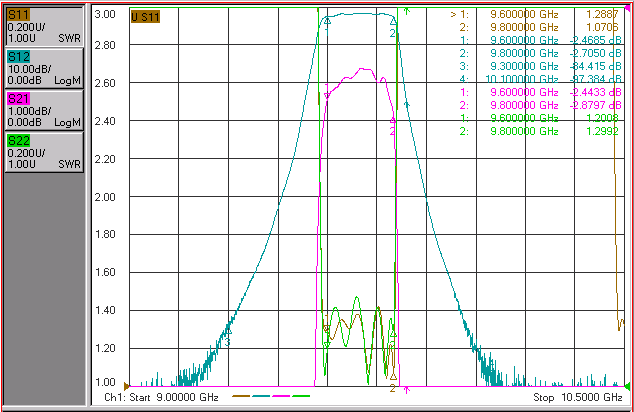634x412 pixels.
Task: Select the S11 trace button
Action: (x=44, y=26)
